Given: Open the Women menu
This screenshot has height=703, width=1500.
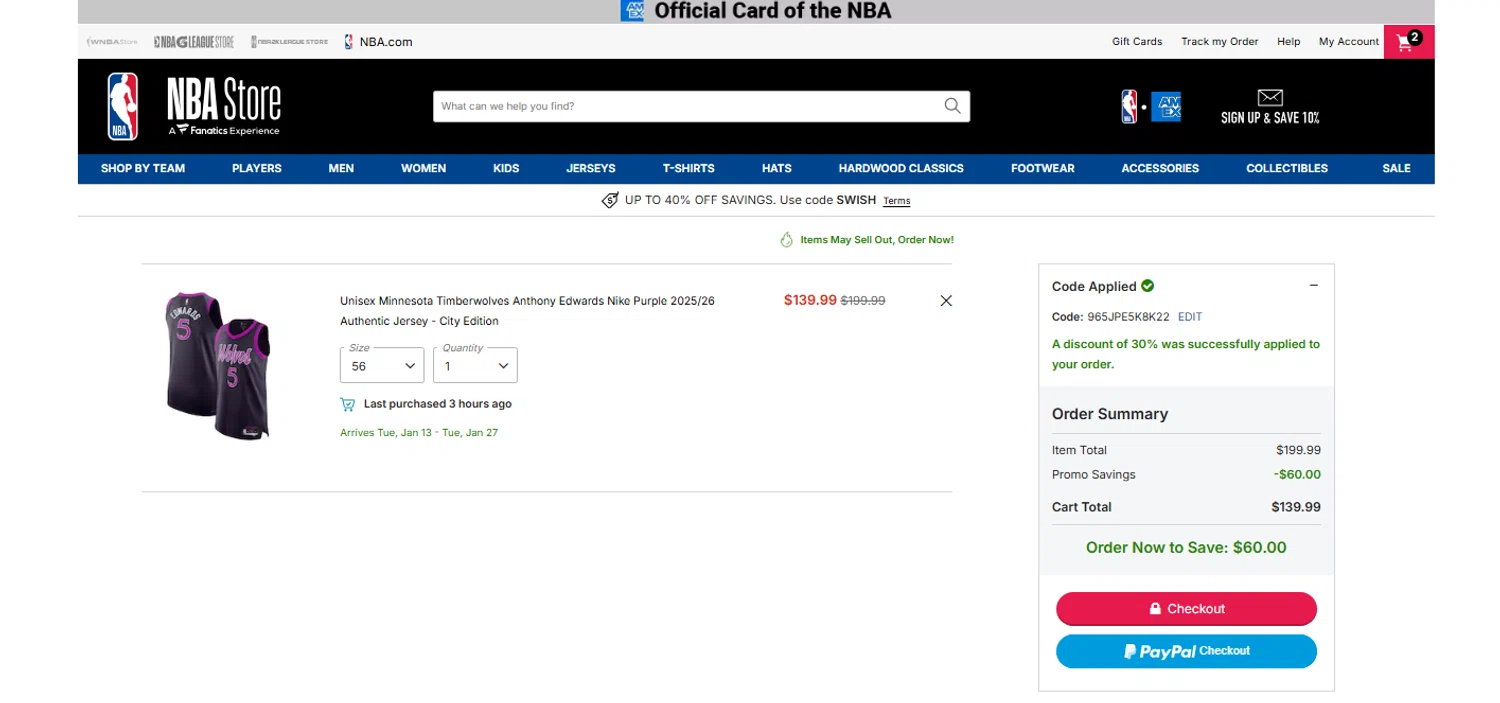Looking at the screenshot, I should pos(424,168).
